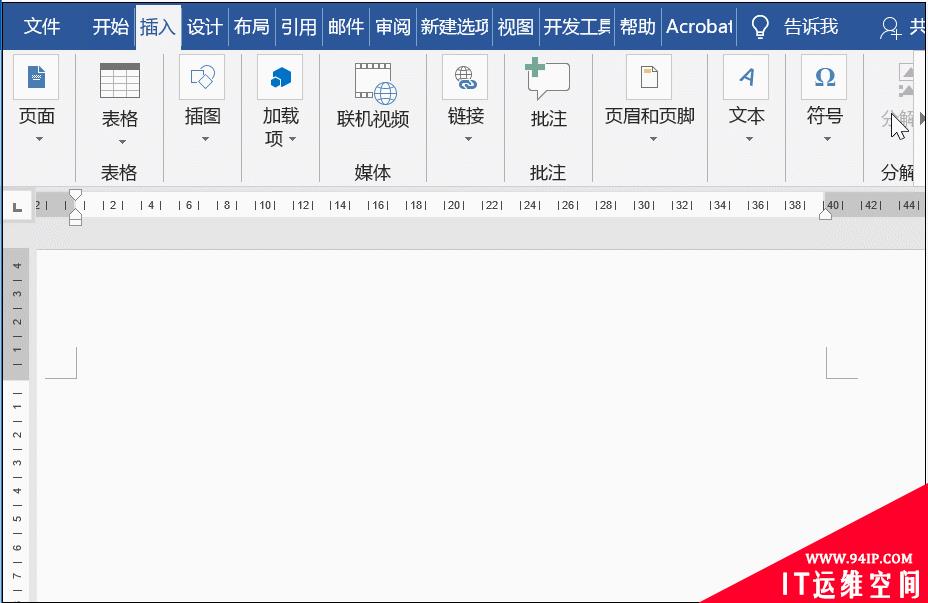Open the 审阅 (Review) tab
This screenshot has height=603, width=928.
click(x=393, y=27)
